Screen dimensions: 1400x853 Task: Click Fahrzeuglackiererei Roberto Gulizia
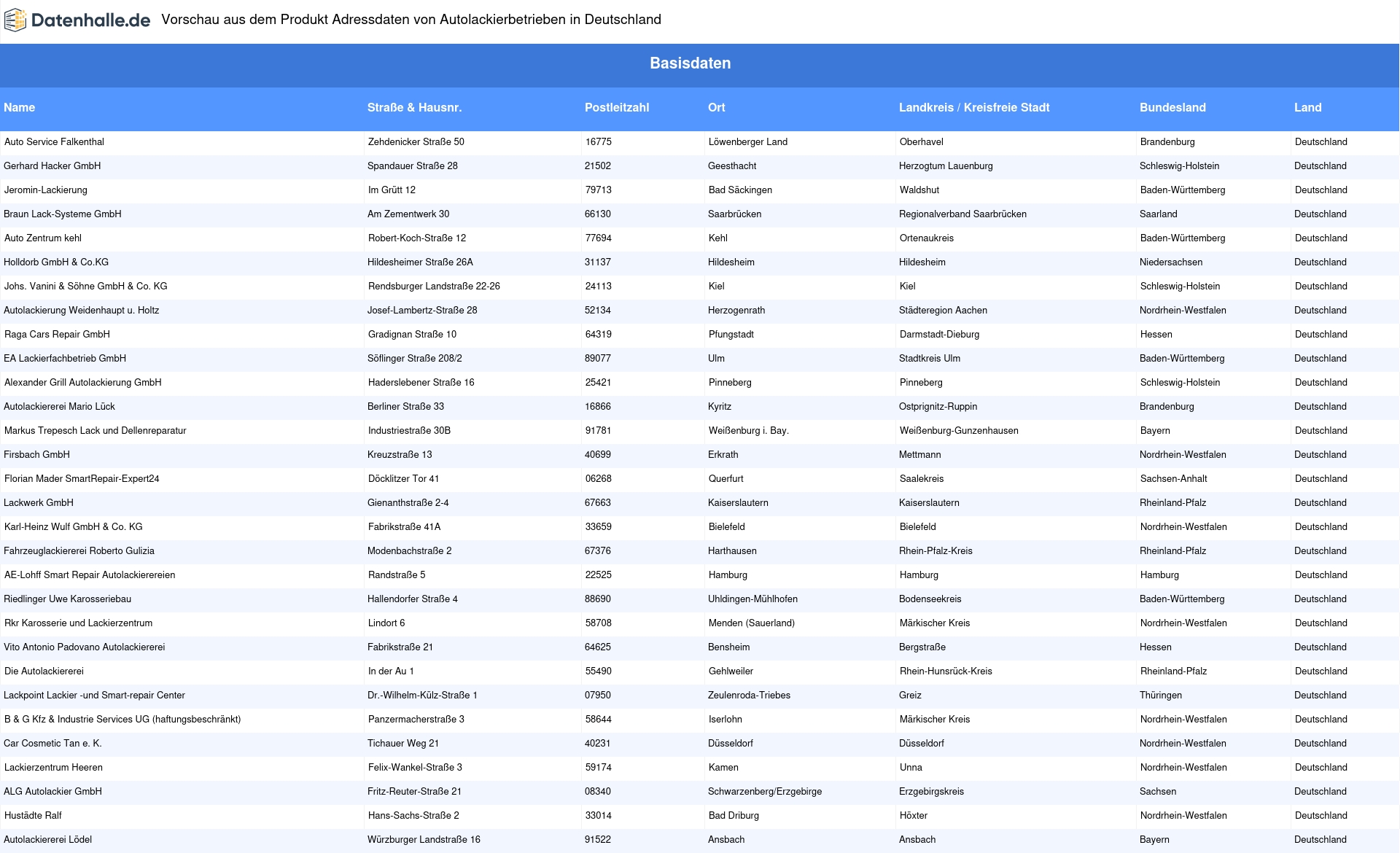point(79,551)
